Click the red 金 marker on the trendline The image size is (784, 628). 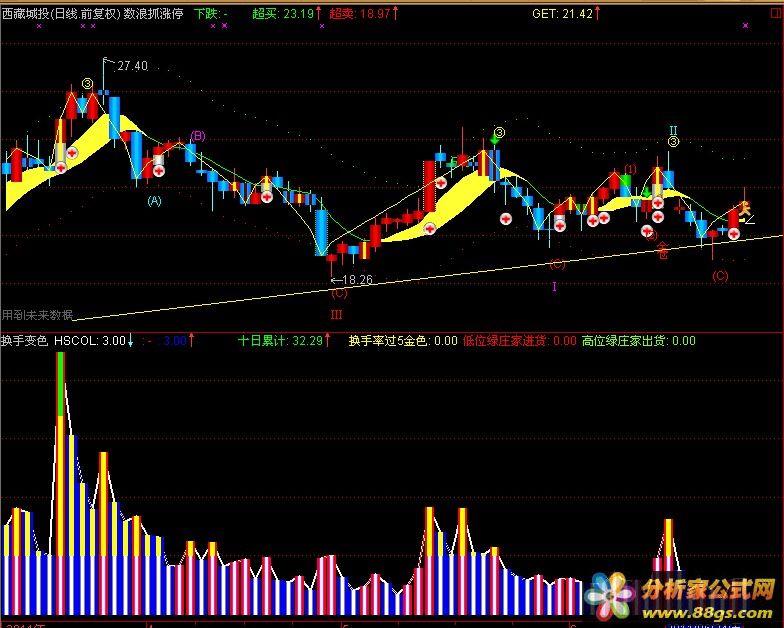(x=663, y=250)
